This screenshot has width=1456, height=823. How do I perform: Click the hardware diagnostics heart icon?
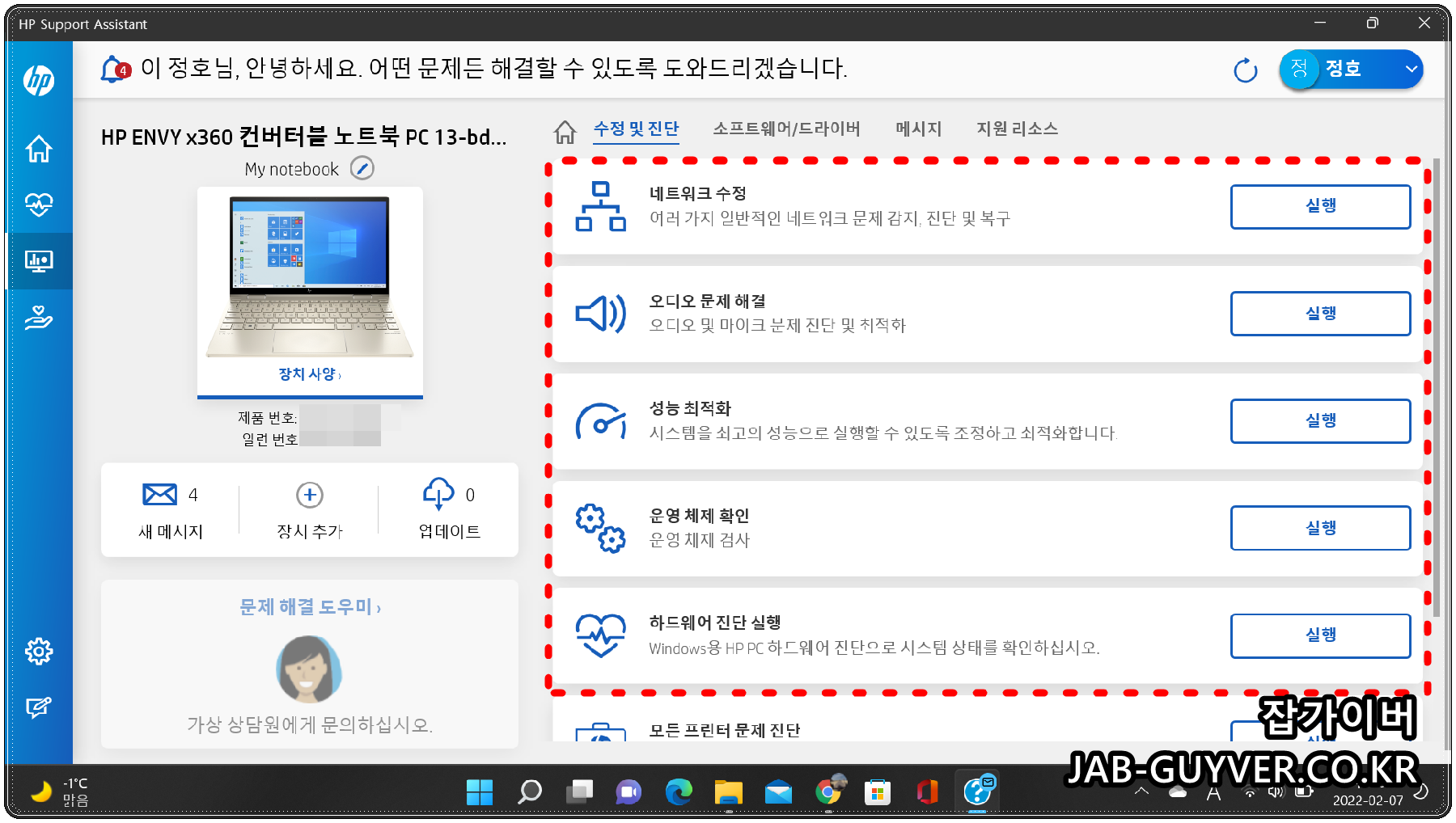(x=600, y=635)
